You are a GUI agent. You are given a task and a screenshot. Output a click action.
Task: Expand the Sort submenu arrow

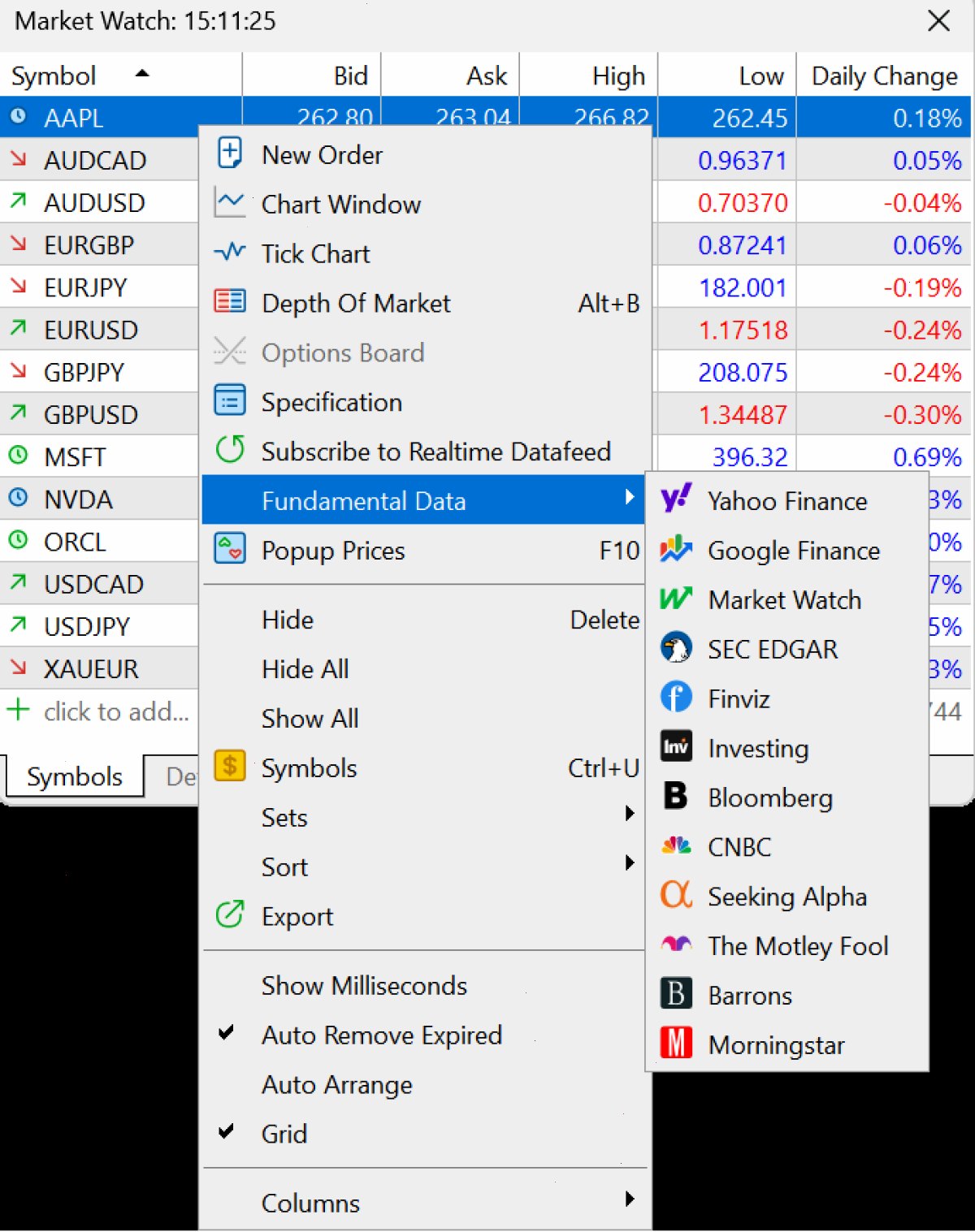click(630, 864)
